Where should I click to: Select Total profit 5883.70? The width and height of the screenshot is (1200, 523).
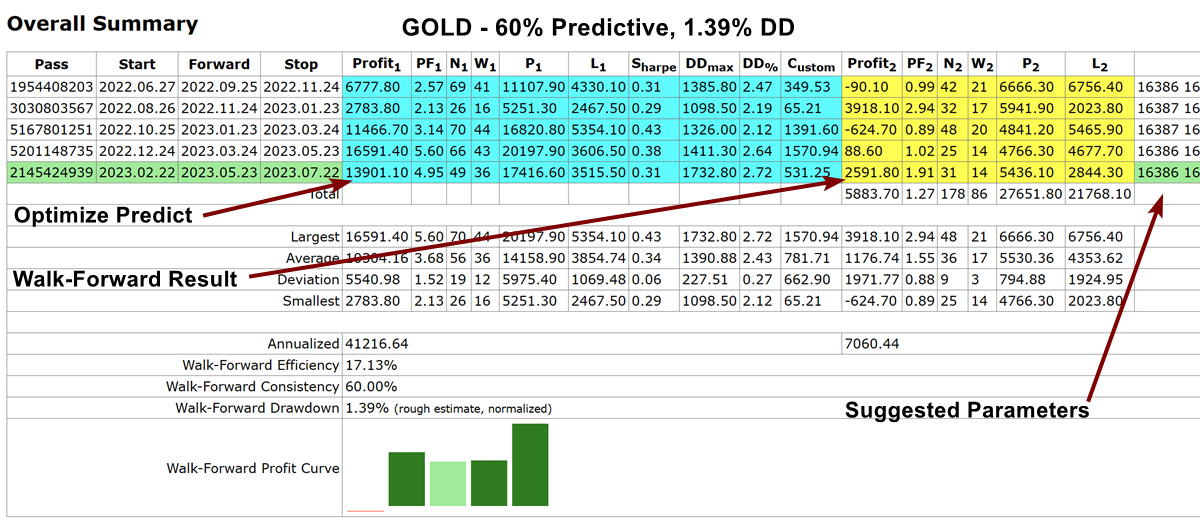pos(873,194)
